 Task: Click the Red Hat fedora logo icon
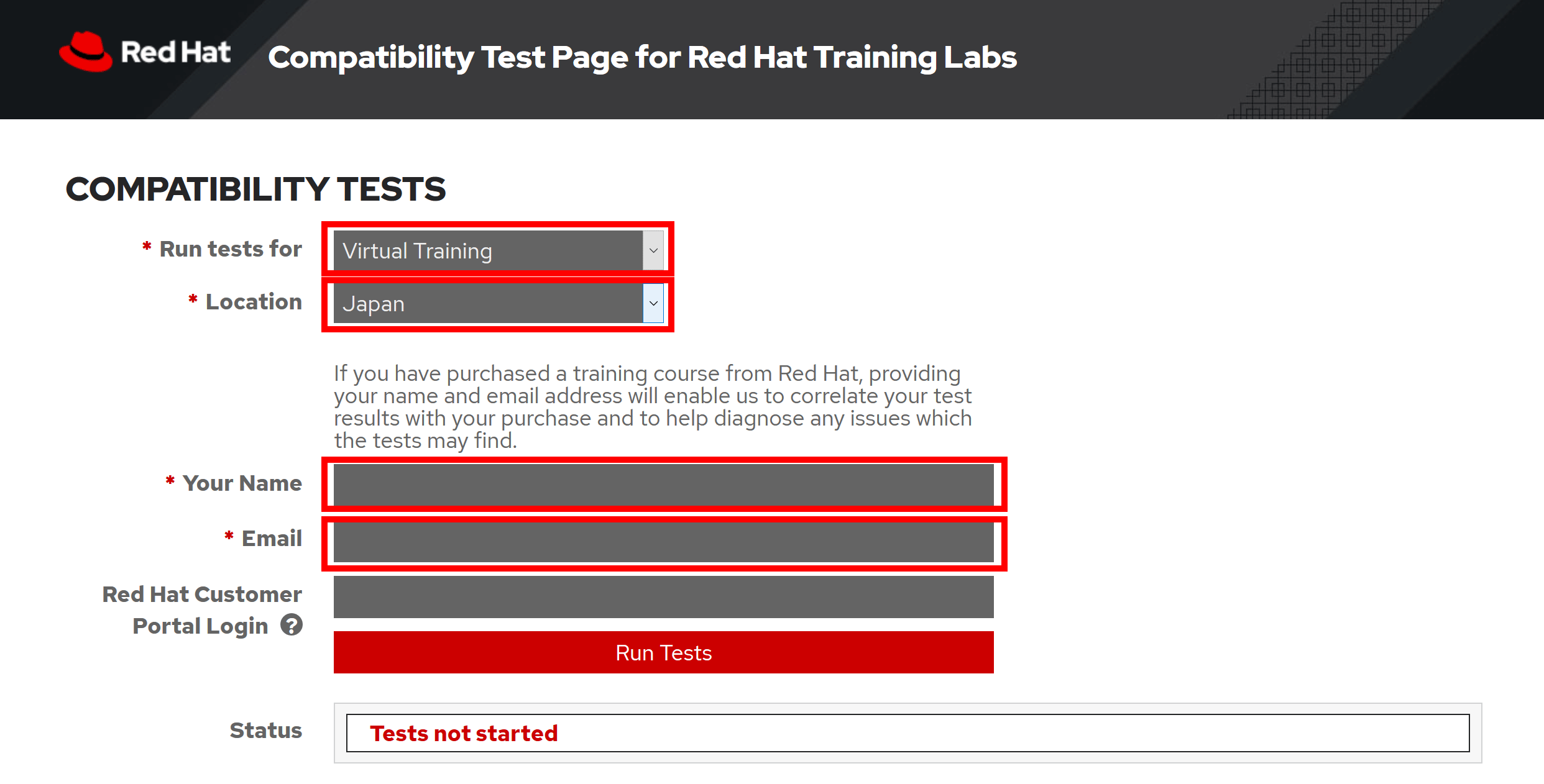tap(86, 52)
